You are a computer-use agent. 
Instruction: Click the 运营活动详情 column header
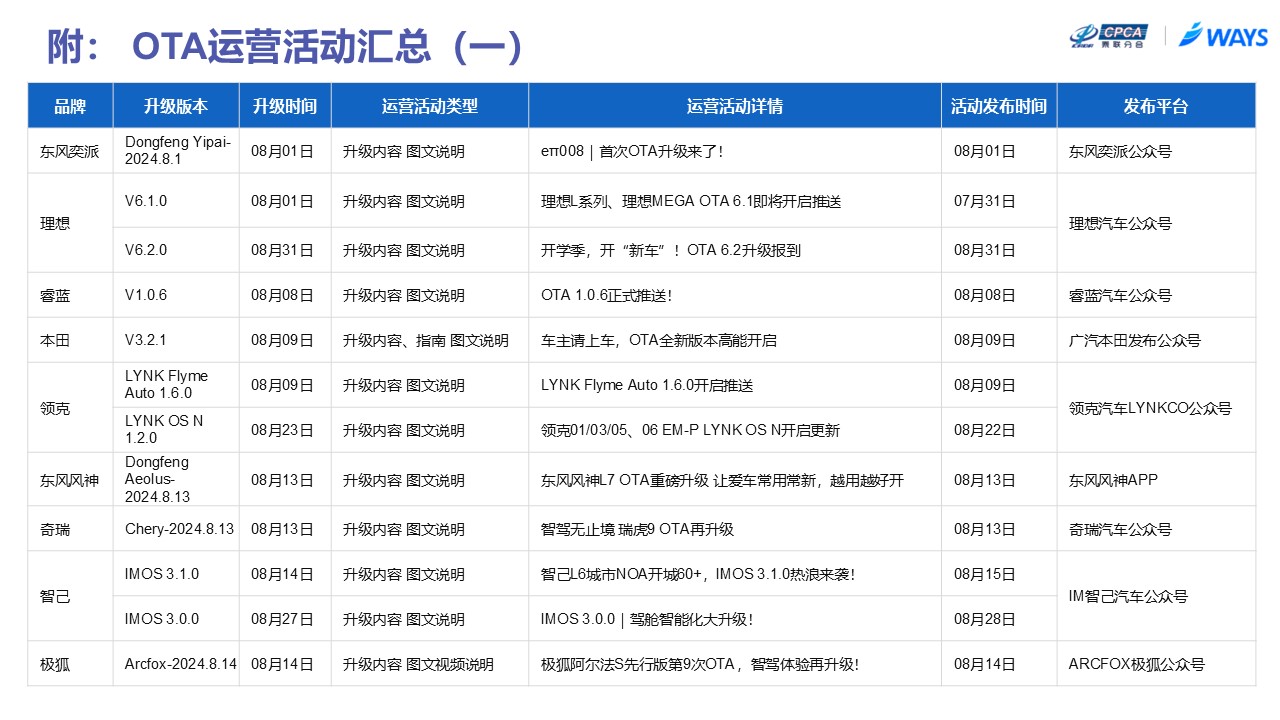[735, 106]
